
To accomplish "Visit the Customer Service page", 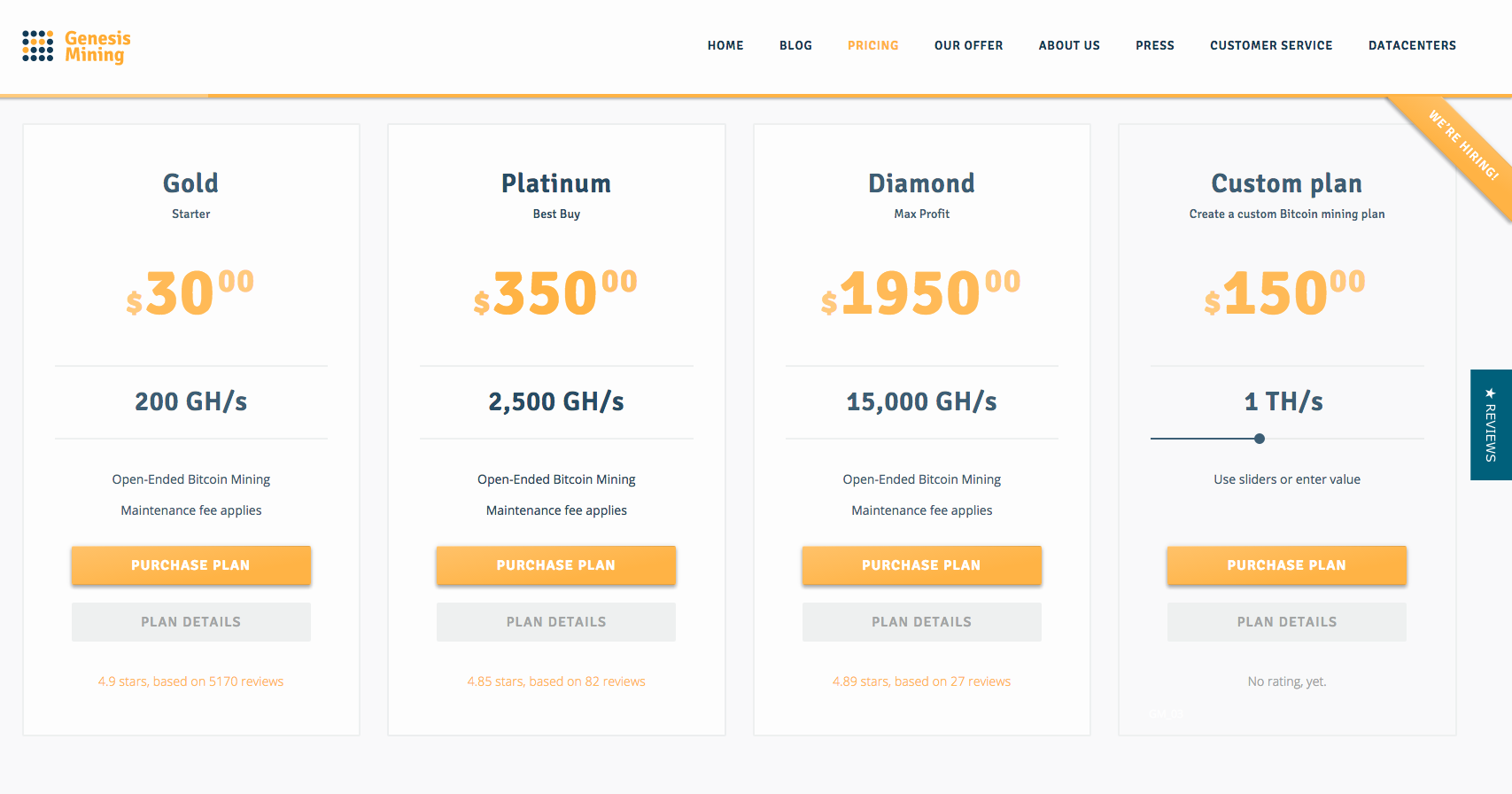I will tap(1271, 45).
